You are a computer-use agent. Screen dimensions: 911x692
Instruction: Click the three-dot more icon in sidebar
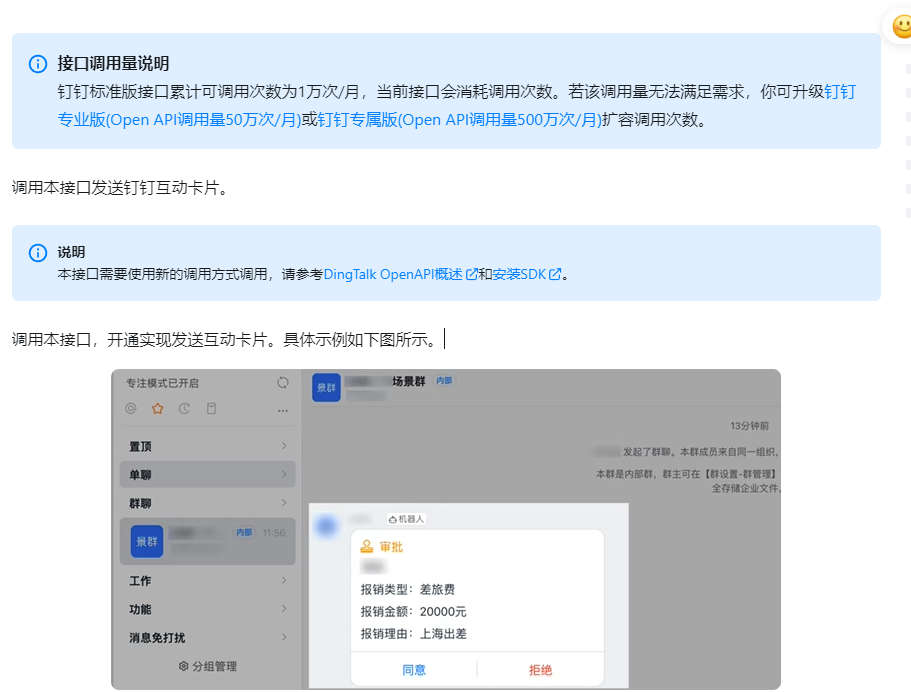click(x=283, y=410)
